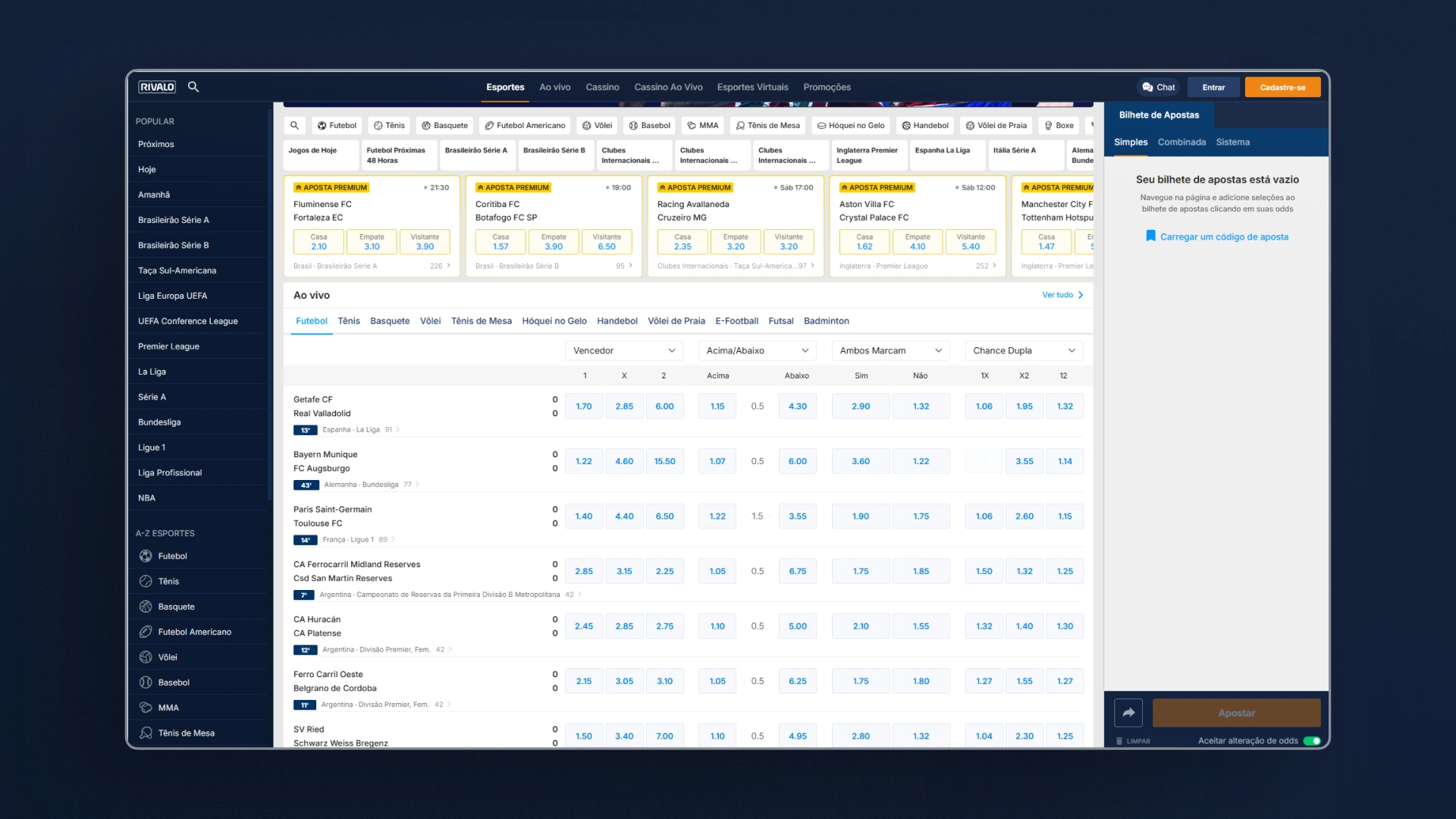Click the MMA sport icon in sidebar
Screen dimensions: 1456x819
(145, 707)
